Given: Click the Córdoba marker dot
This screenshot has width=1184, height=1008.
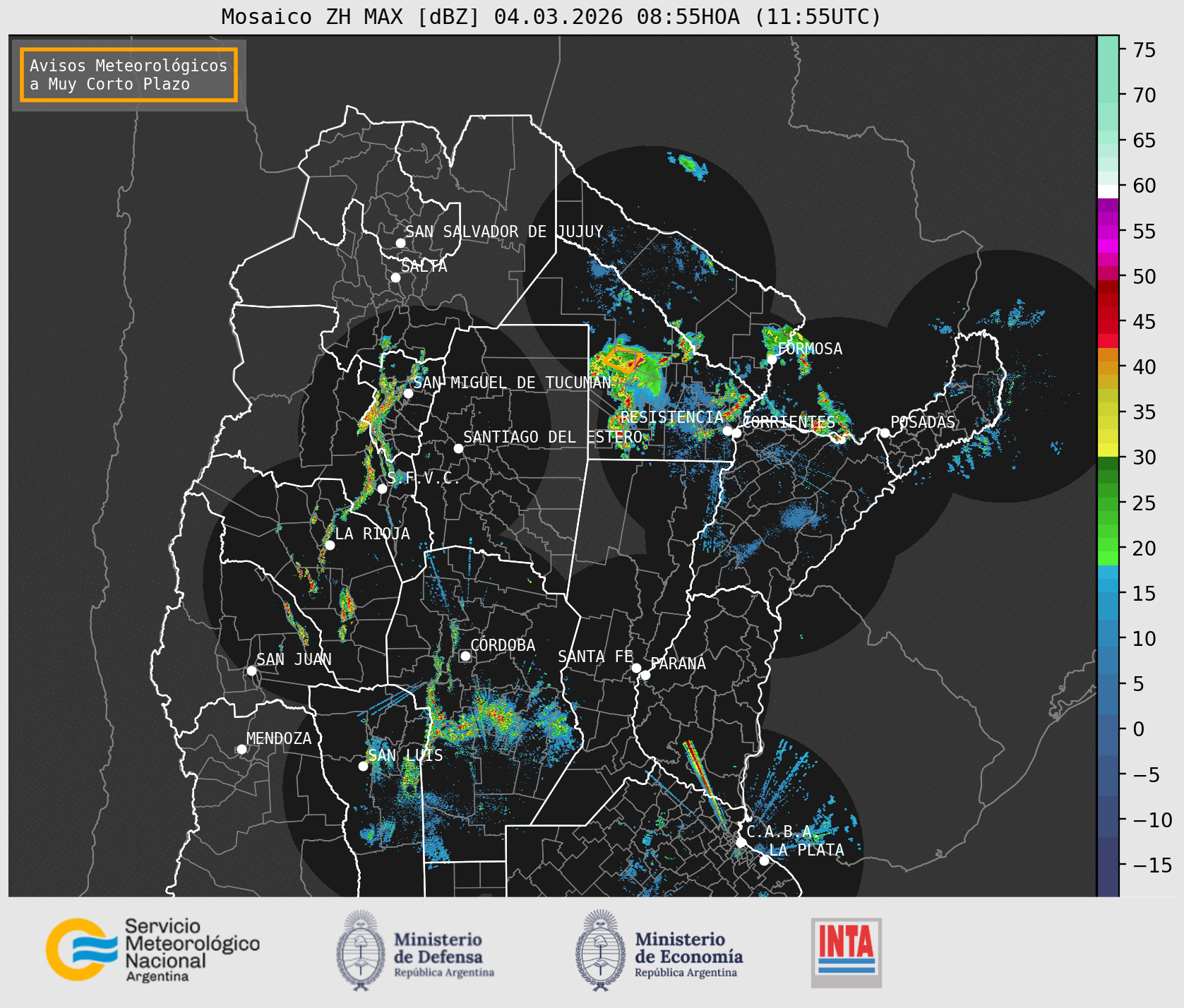Looking at the screenshot, I should click(x=465, y=656).
